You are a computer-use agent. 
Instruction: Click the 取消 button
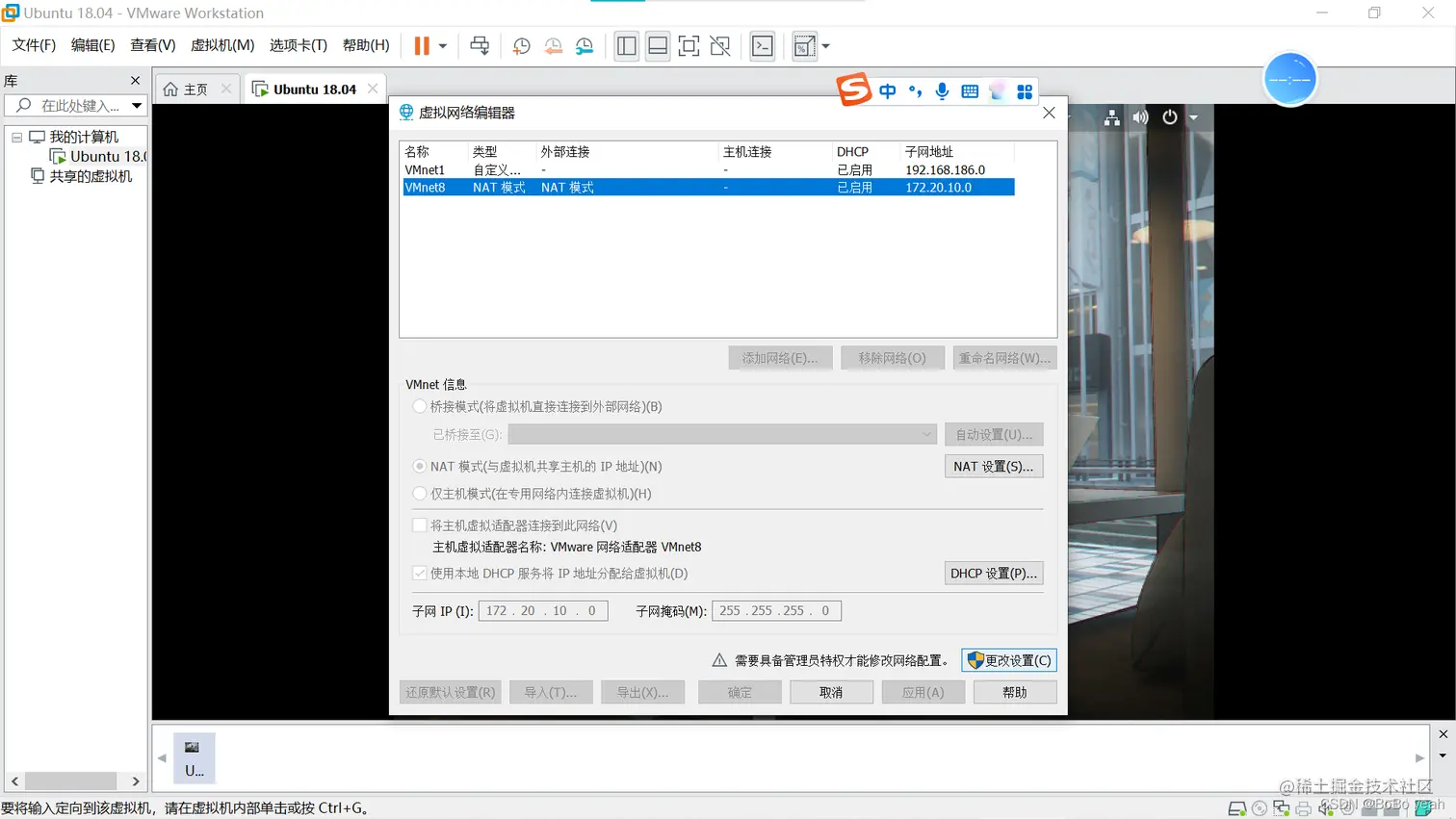tap(831, 692)
